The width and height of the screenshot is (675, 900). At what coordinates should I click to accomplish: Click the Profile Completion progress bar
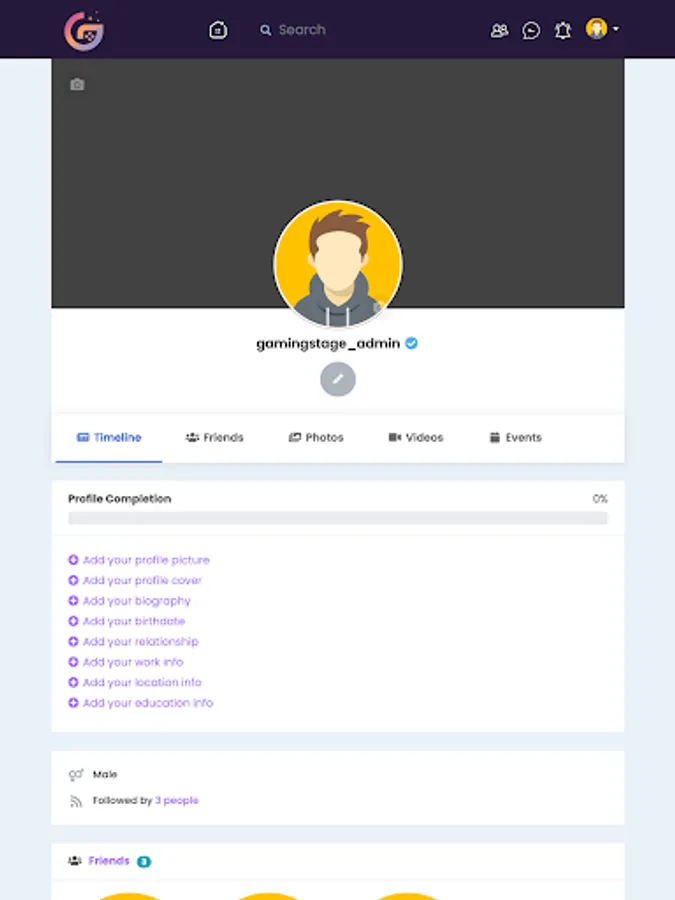coord(338,518)
